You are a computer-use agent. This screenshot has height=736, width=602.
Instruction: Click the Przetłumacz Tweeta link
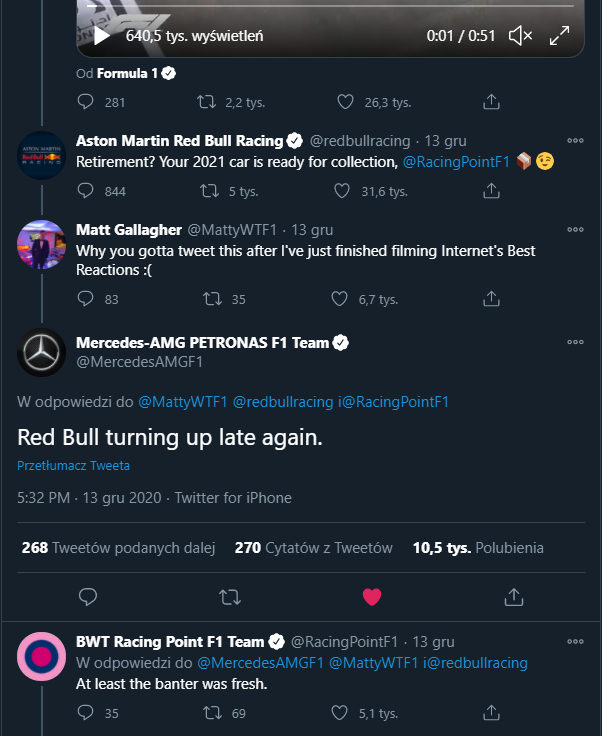click(x=73, y=466)
